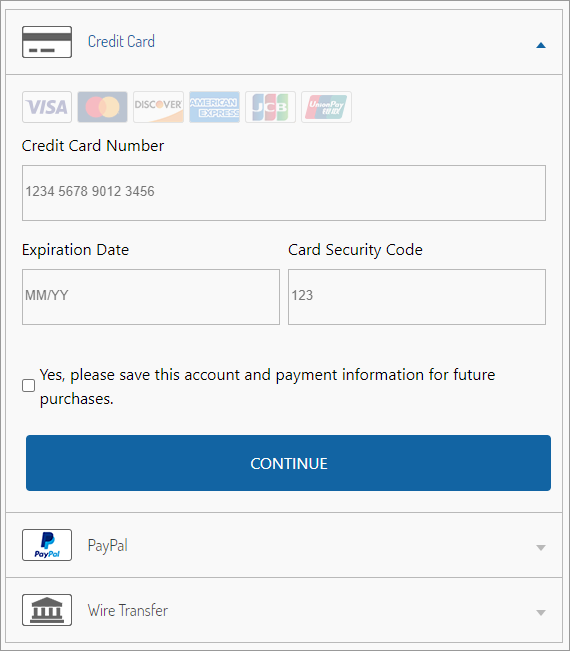This screenshot has width=570, height=651.
Task: Select the UnionPay card icon
Action: (326, 107)
